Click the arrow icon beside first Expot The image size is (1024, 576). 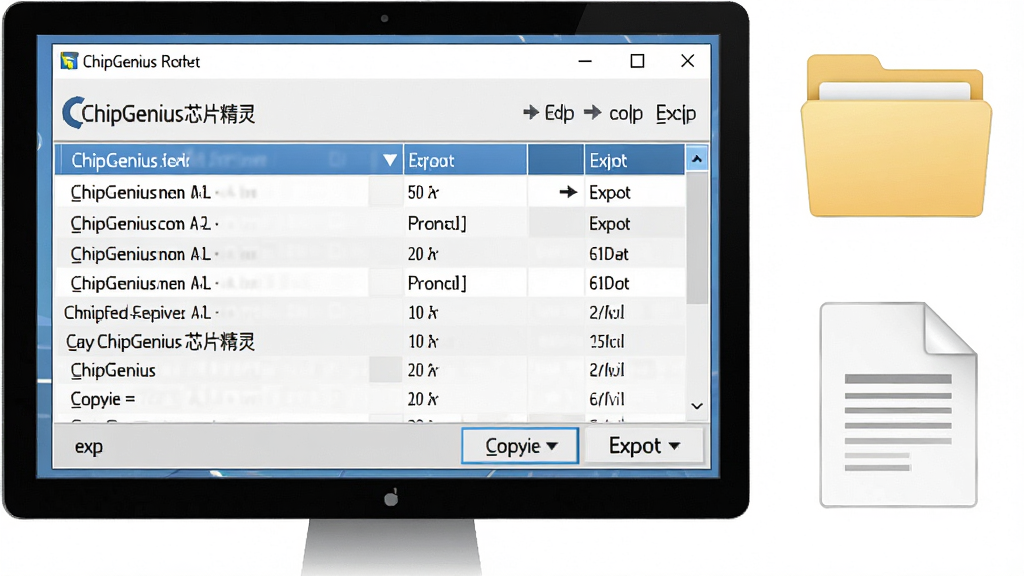click(x=568, y=192)
